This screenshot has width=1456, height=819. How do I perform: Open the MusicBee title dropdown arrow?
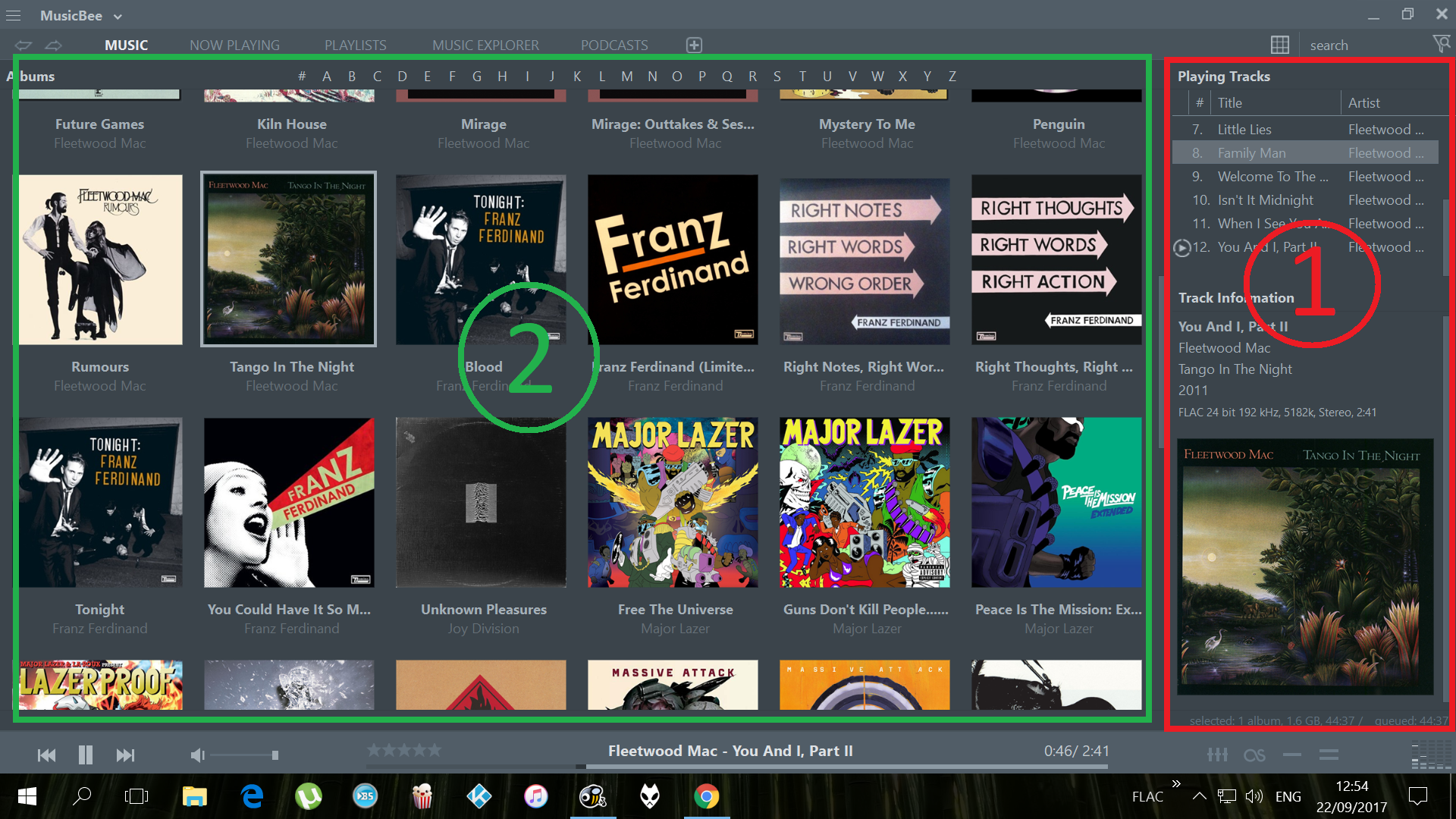pyautogui.click(x=118, y=16)
